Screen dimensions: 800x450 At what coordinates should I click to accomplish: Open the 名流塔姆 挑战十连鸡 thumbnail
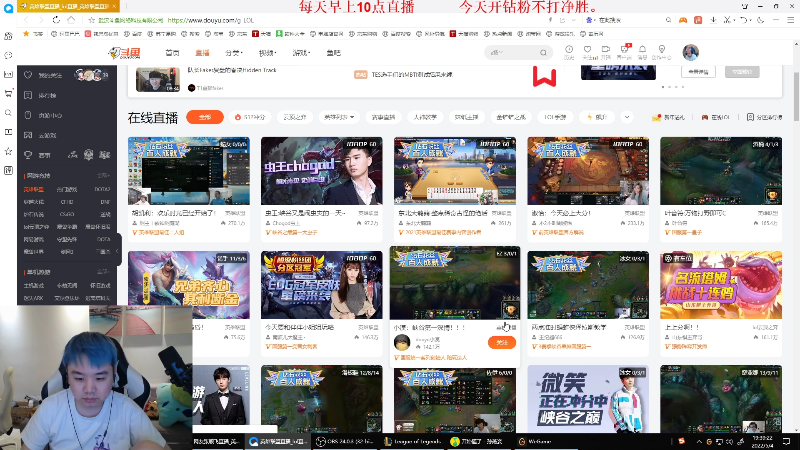pyautogui.click(x=721, y=285)
